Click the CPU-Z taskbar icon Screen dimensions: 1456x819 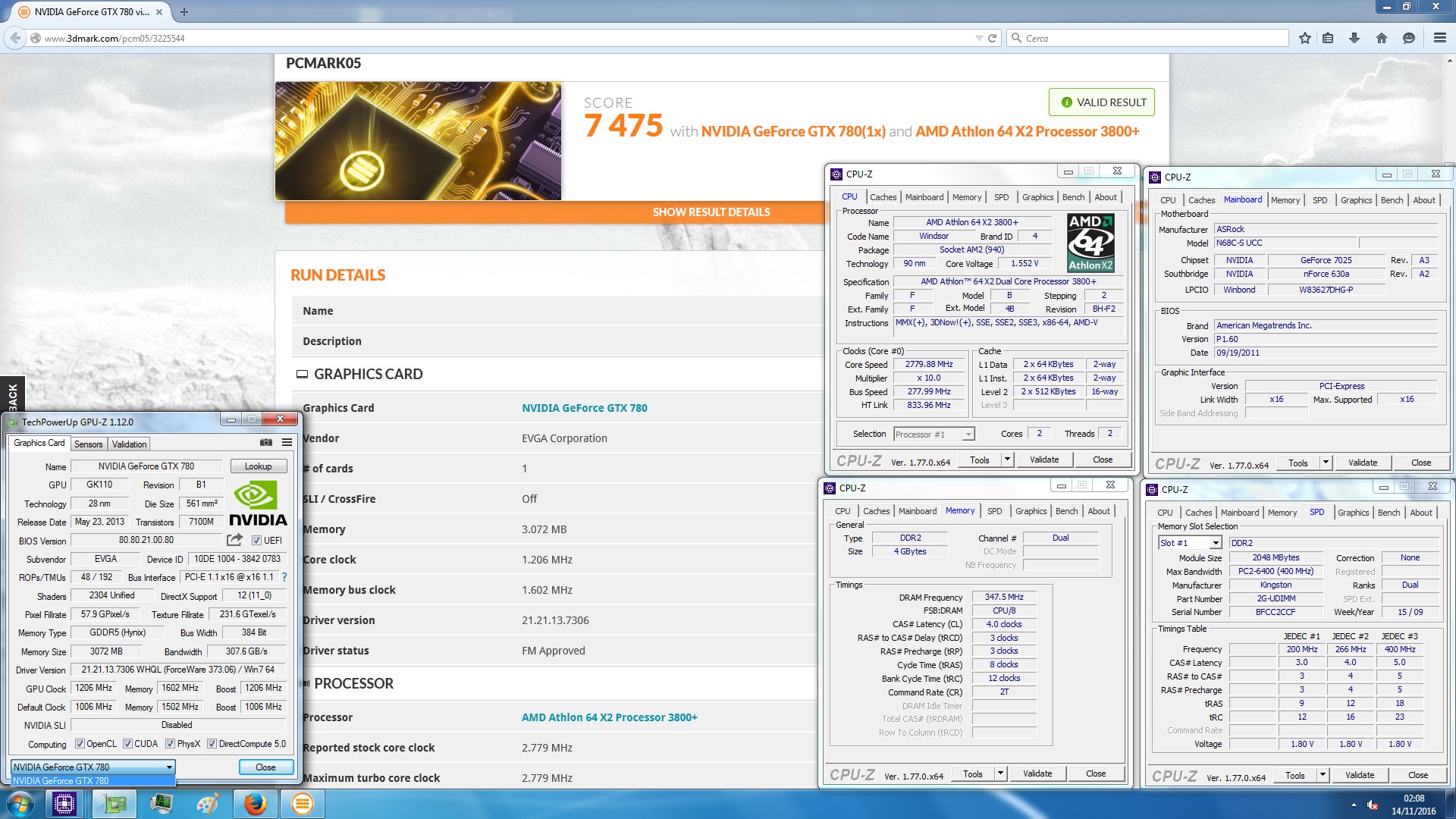point(64,804)
